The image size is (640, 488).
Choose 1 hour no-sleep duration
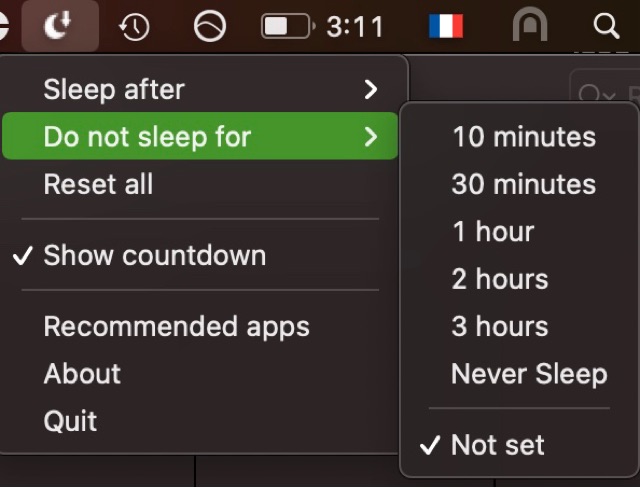point(493,232)
